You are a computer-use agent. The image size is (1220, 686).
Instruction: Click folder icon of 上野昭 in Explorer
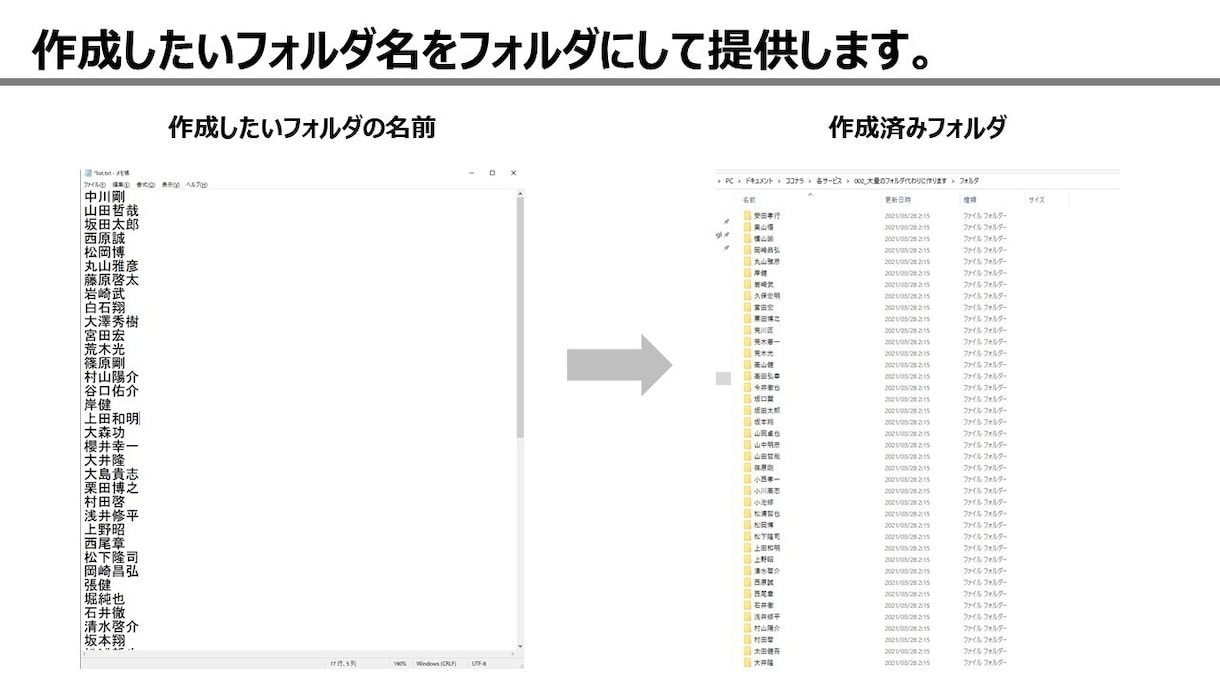pyautogui.click(x=747, y=560)
